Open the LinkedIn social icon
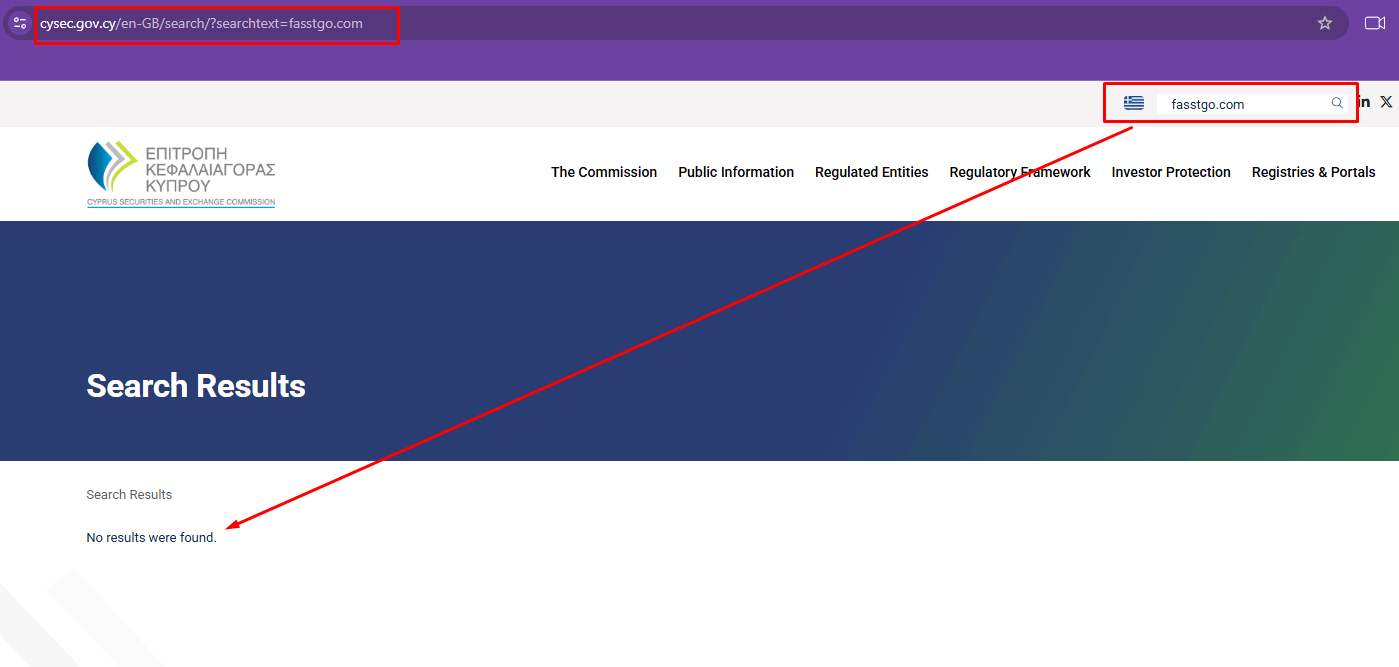Screen dimensions: 1399x667 pos(1364,102)
